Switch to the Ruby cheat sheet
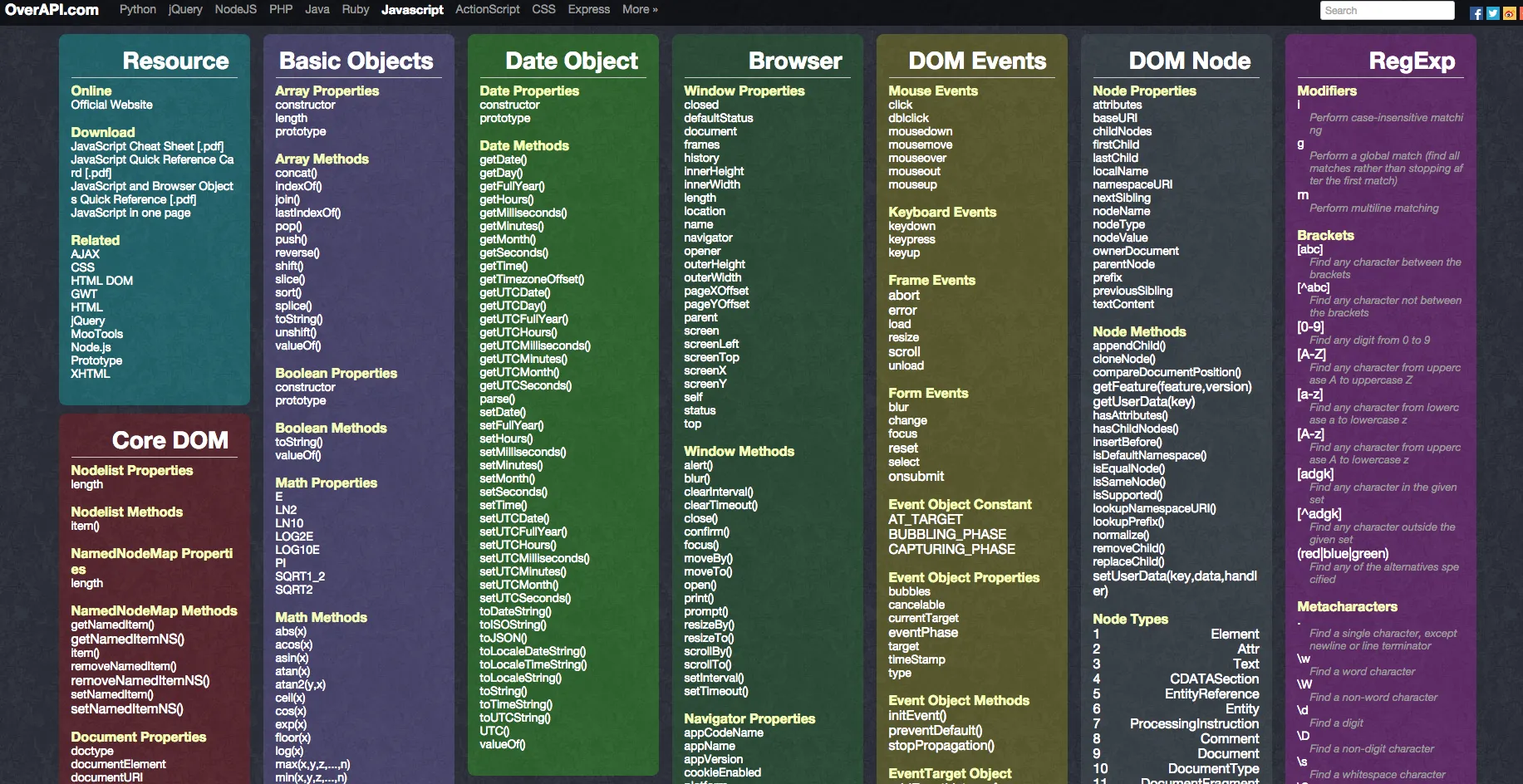The image size is (1523, 784). [356, 9]
